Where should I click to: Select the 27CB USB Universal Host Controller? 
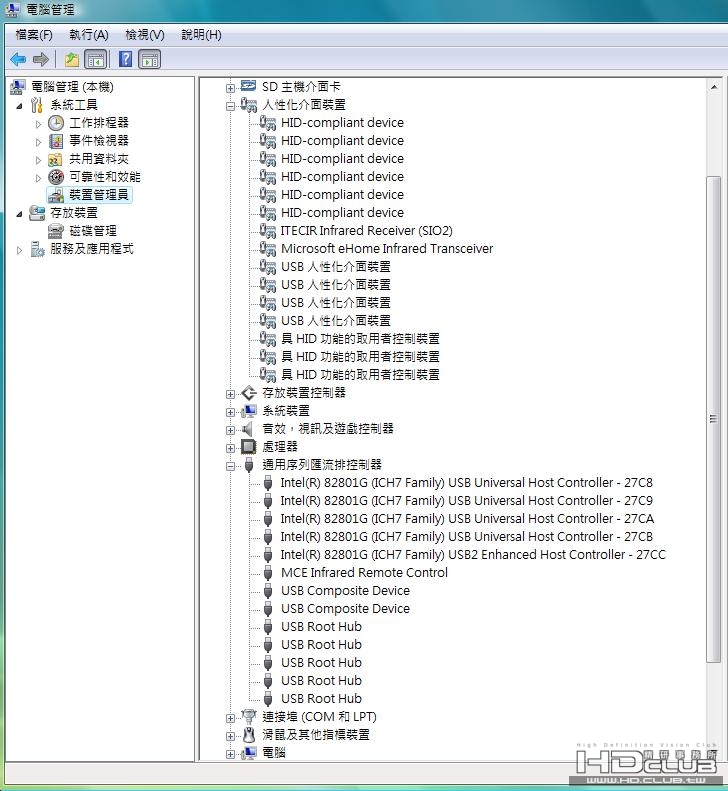467,537
